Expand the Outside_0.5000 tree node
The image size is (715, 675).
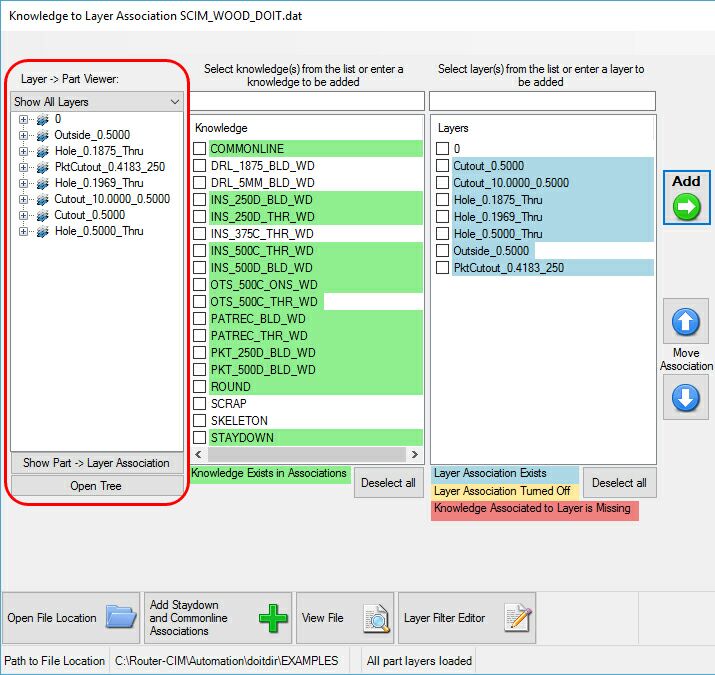tap(23, 135)
